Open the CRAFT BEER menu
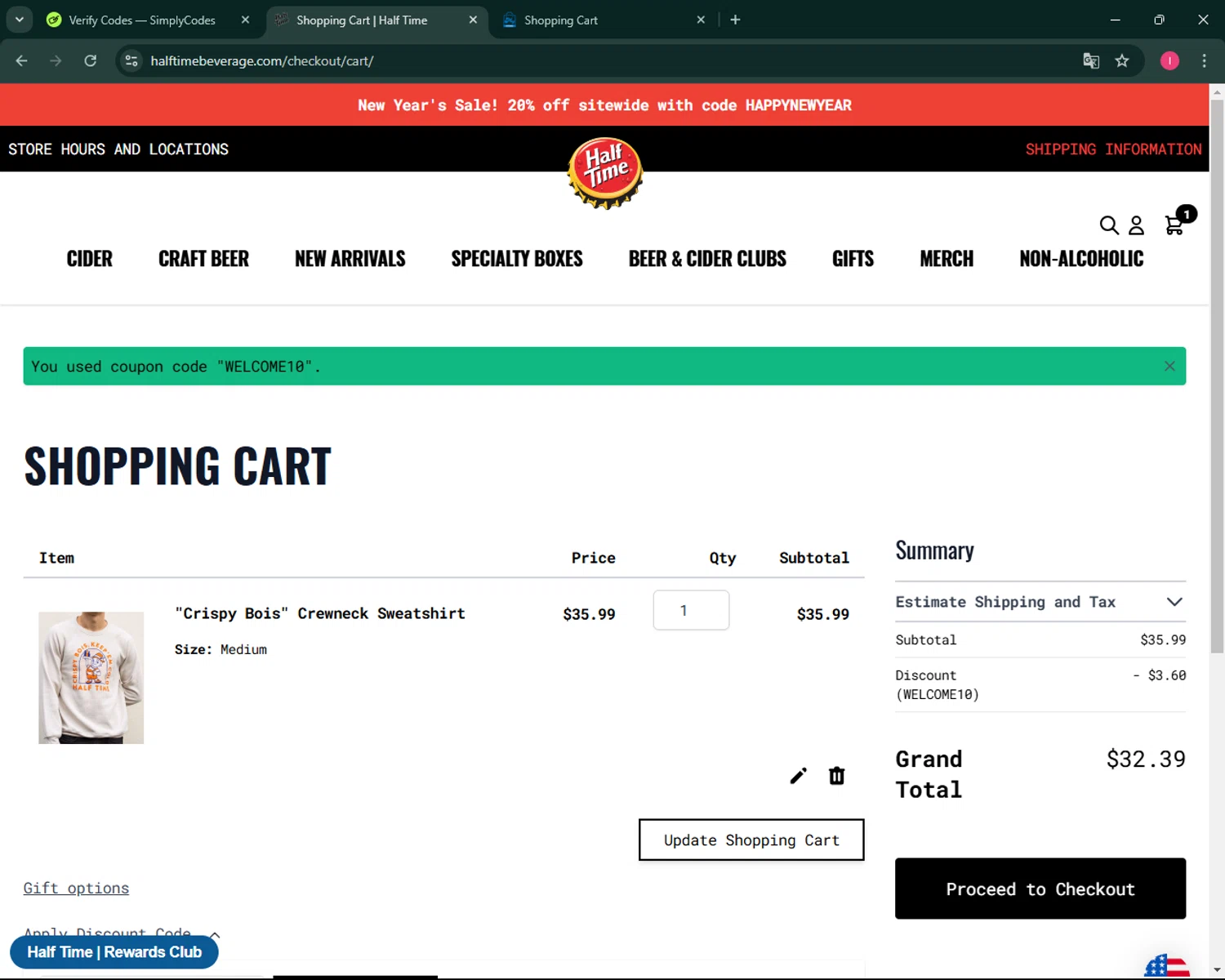This screenshot has height=980, width=1225. tap(203, 259)
